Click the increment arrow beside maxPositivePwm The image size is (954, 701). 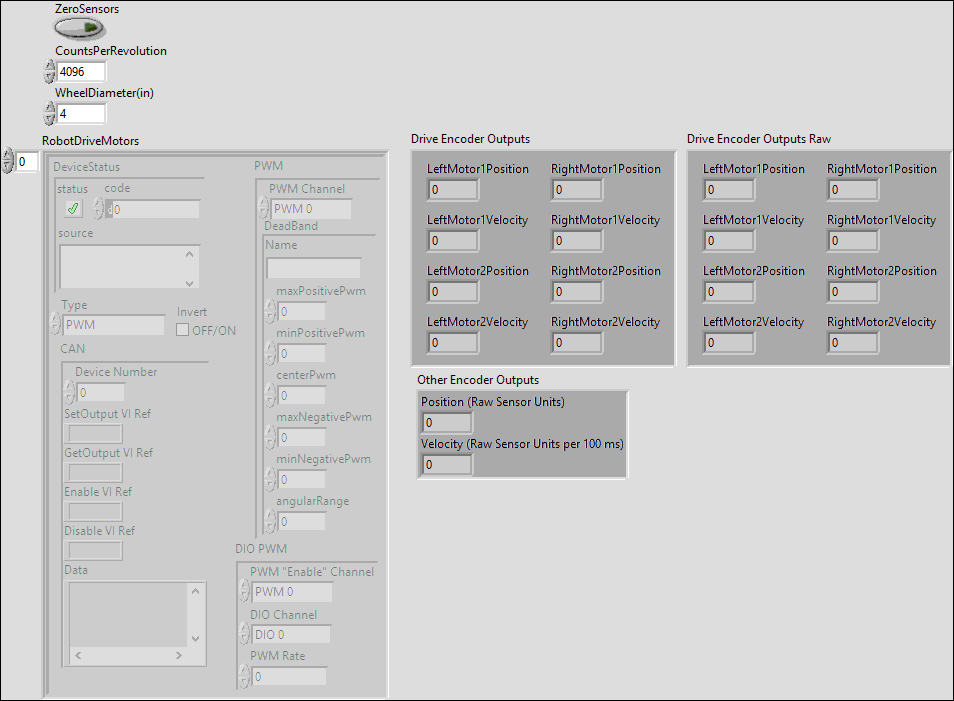click(270, 307)
